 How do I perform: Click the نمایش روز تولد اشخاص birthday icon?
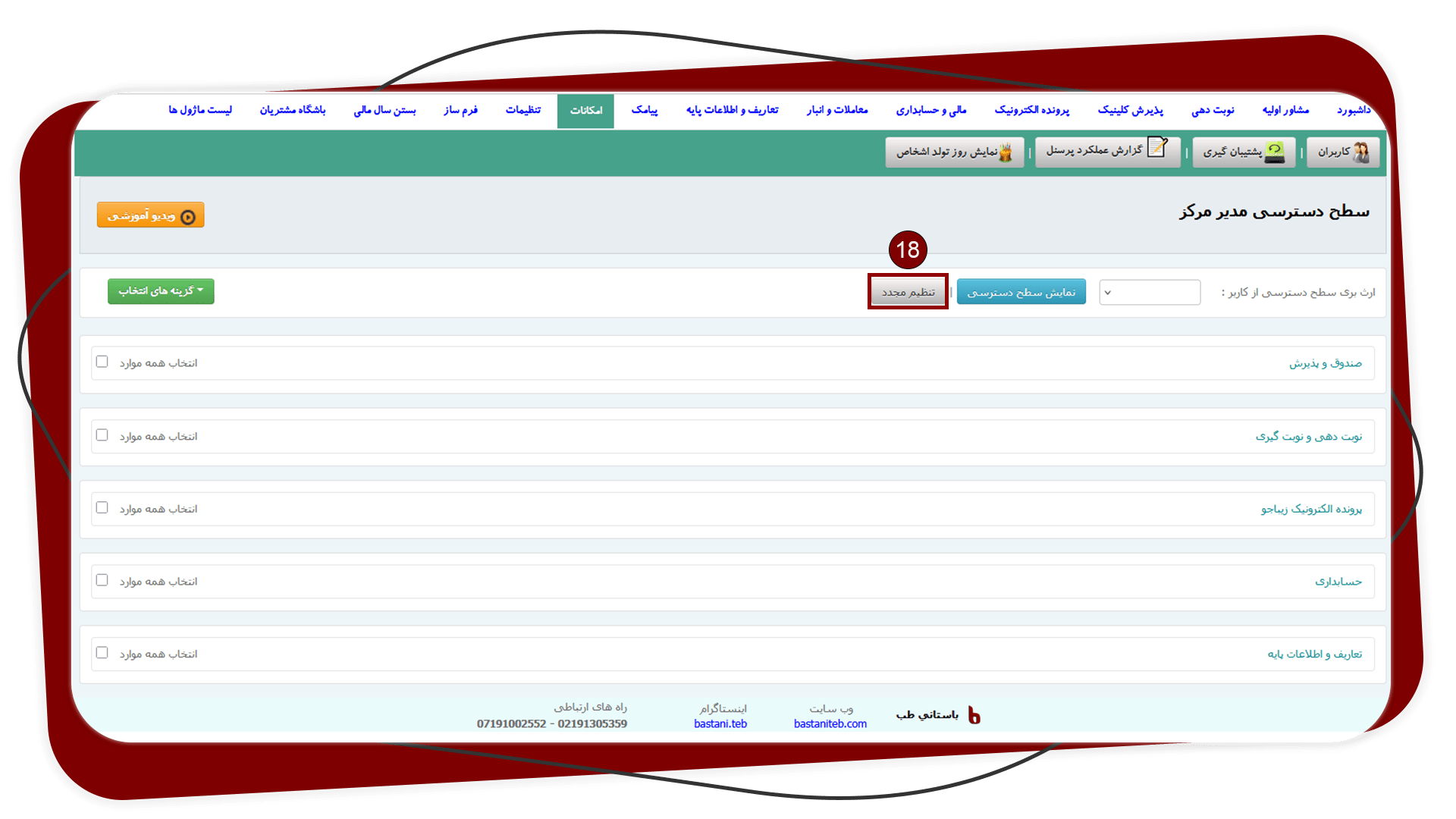coord(1006,152)
